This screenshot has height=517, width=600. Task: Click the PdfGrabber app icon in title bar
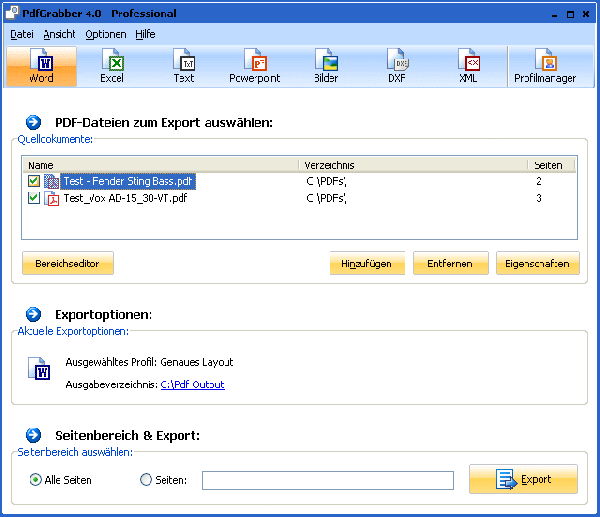(12, 13)
